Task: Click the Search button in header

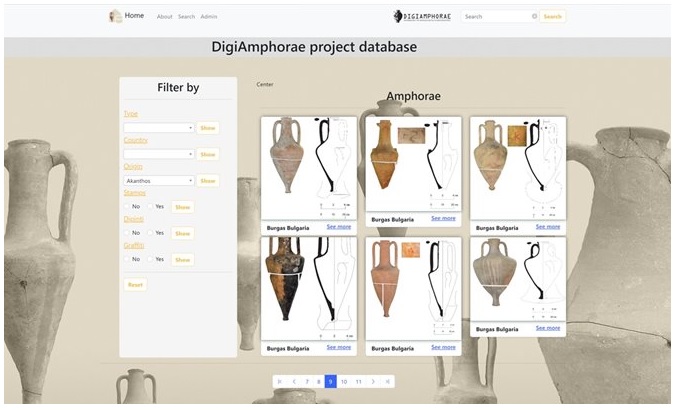Action: point(552,17)
